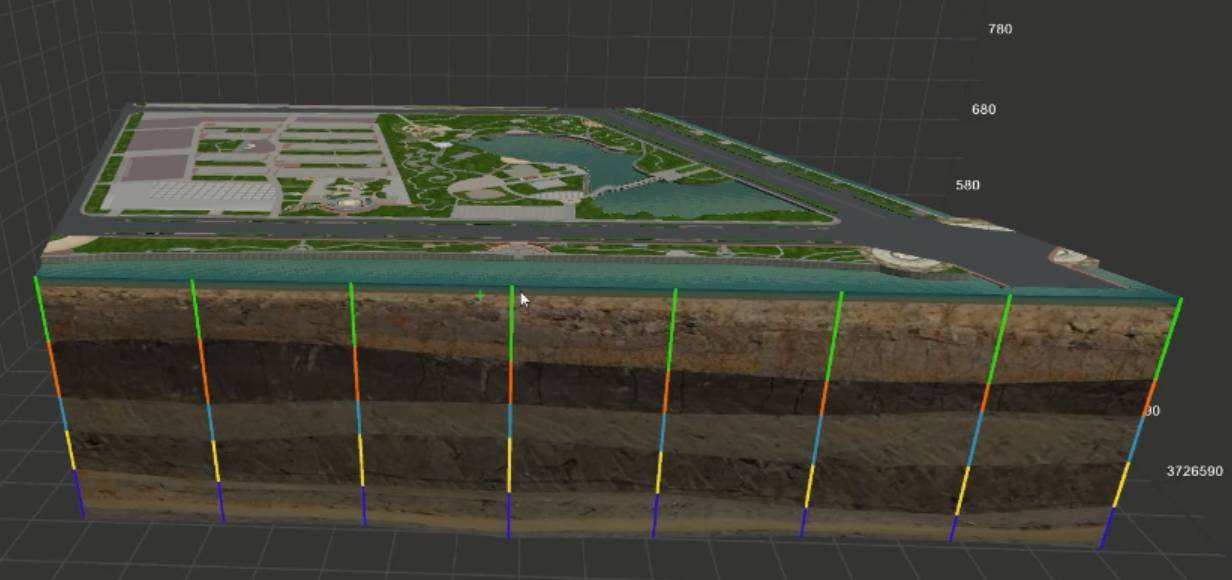Click the 780 elevation axis label

coord(999,29)
